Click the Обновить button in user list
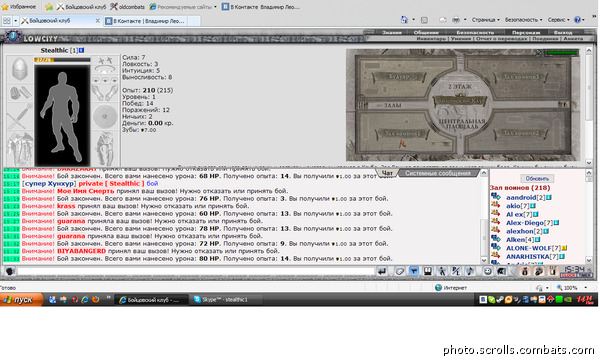 pos(537,178)
